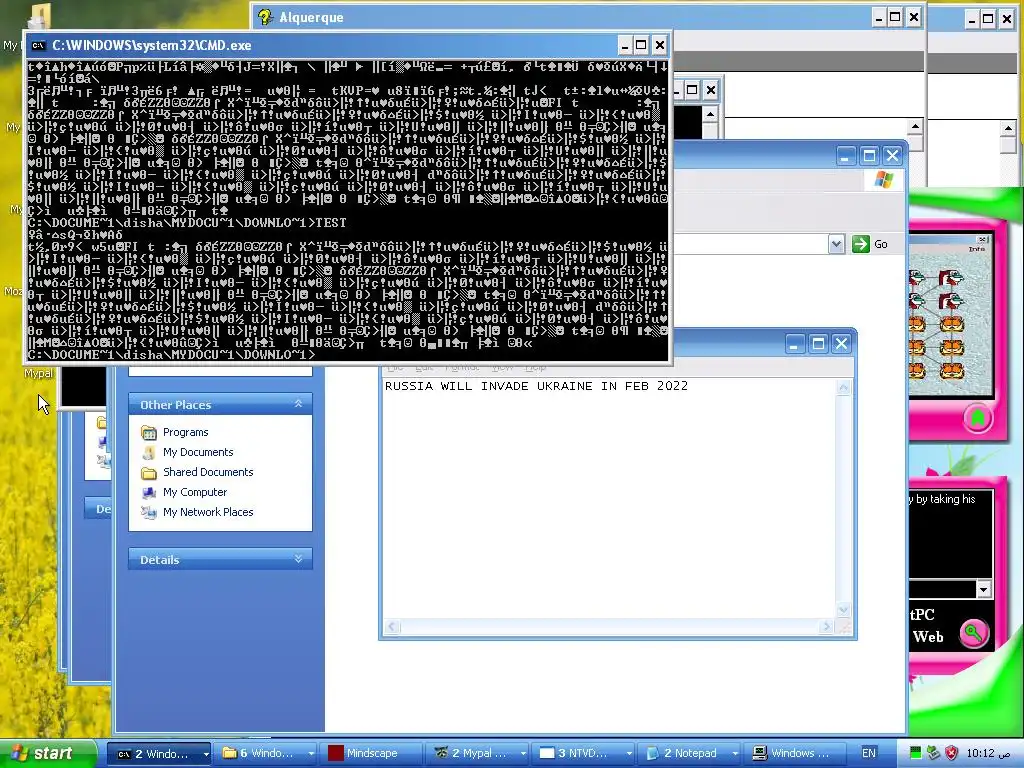Screen dimensions: 1024x768
Task: Click the green home button on pink panel
Action: pos(978,418)
